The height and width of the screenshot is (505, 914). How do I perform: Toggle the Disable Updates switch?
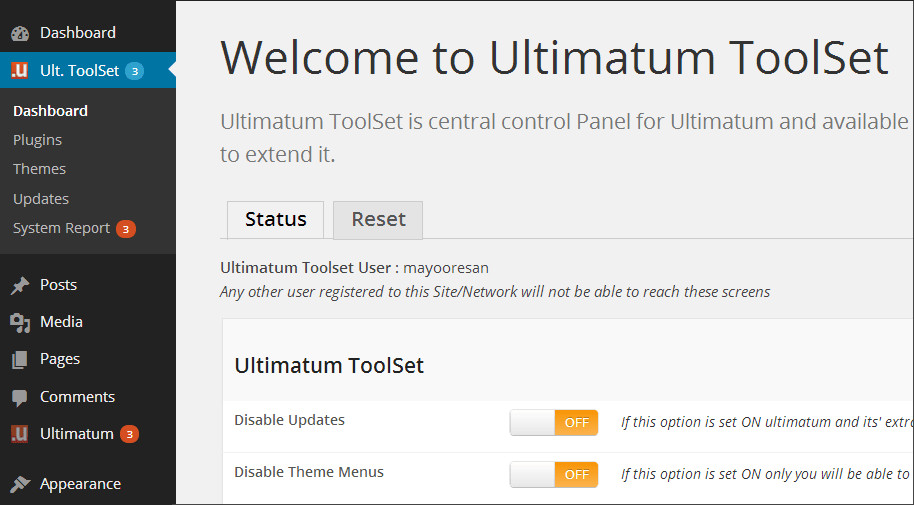coord(554,423)
